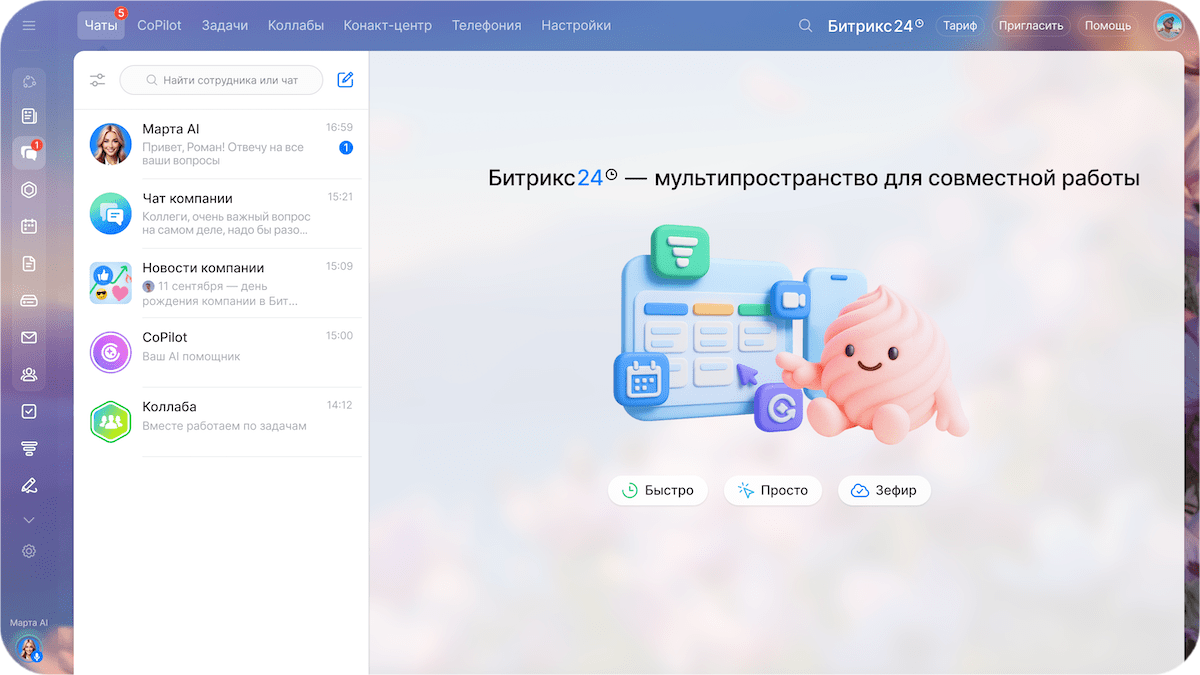Click the search magnifier in top bar

click(805, 26)
